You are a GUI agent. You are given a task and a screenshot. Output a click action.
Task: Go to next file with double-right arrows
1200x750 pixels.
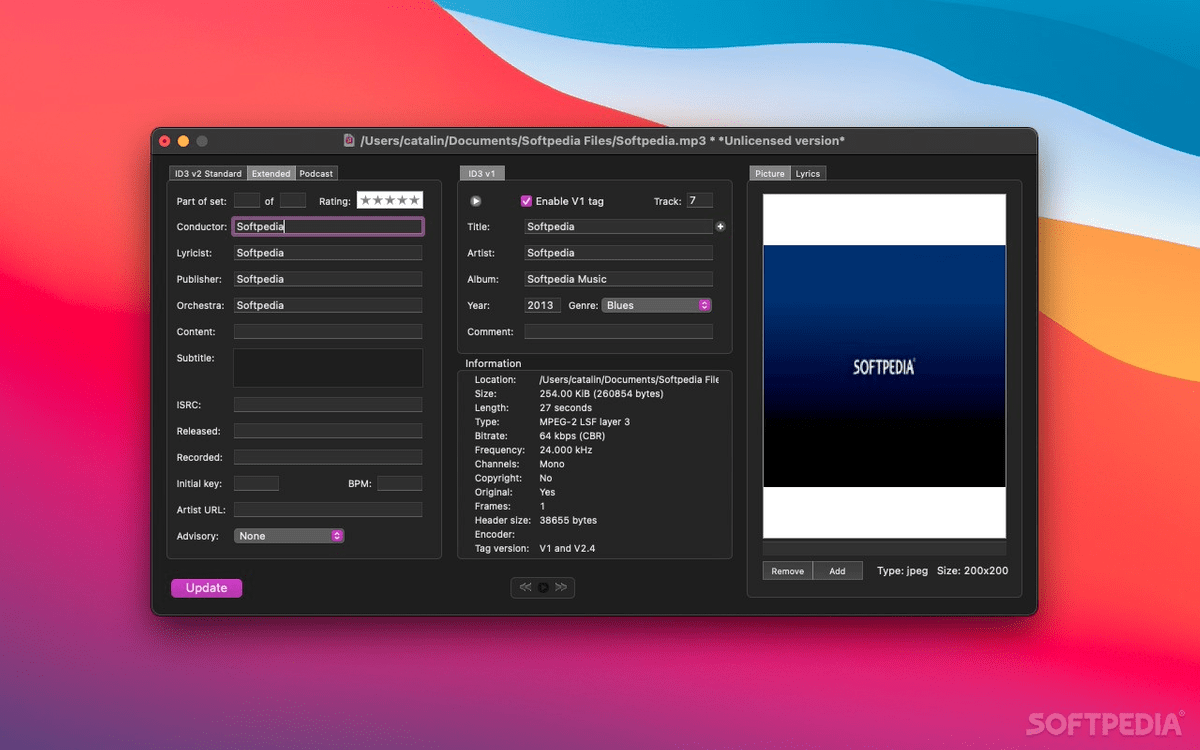(x=561, y=587)
